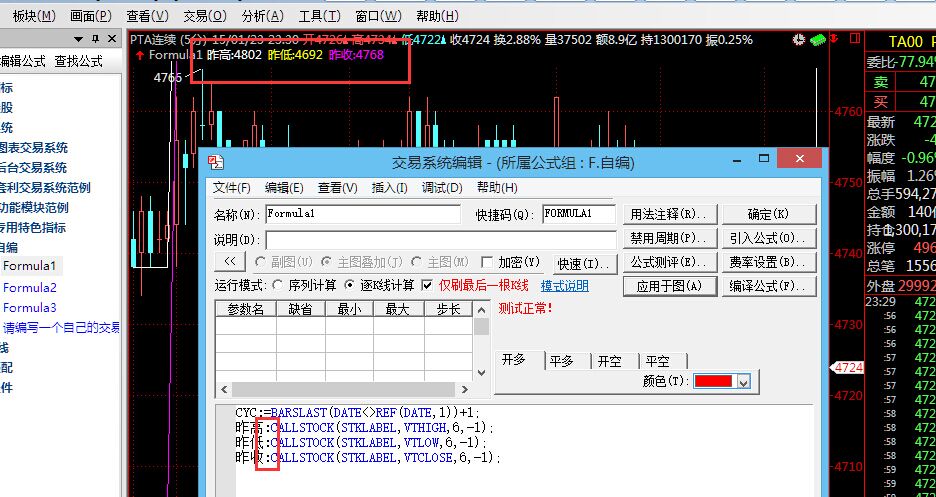Click the clock/period icon above the chart

[798, 40]
